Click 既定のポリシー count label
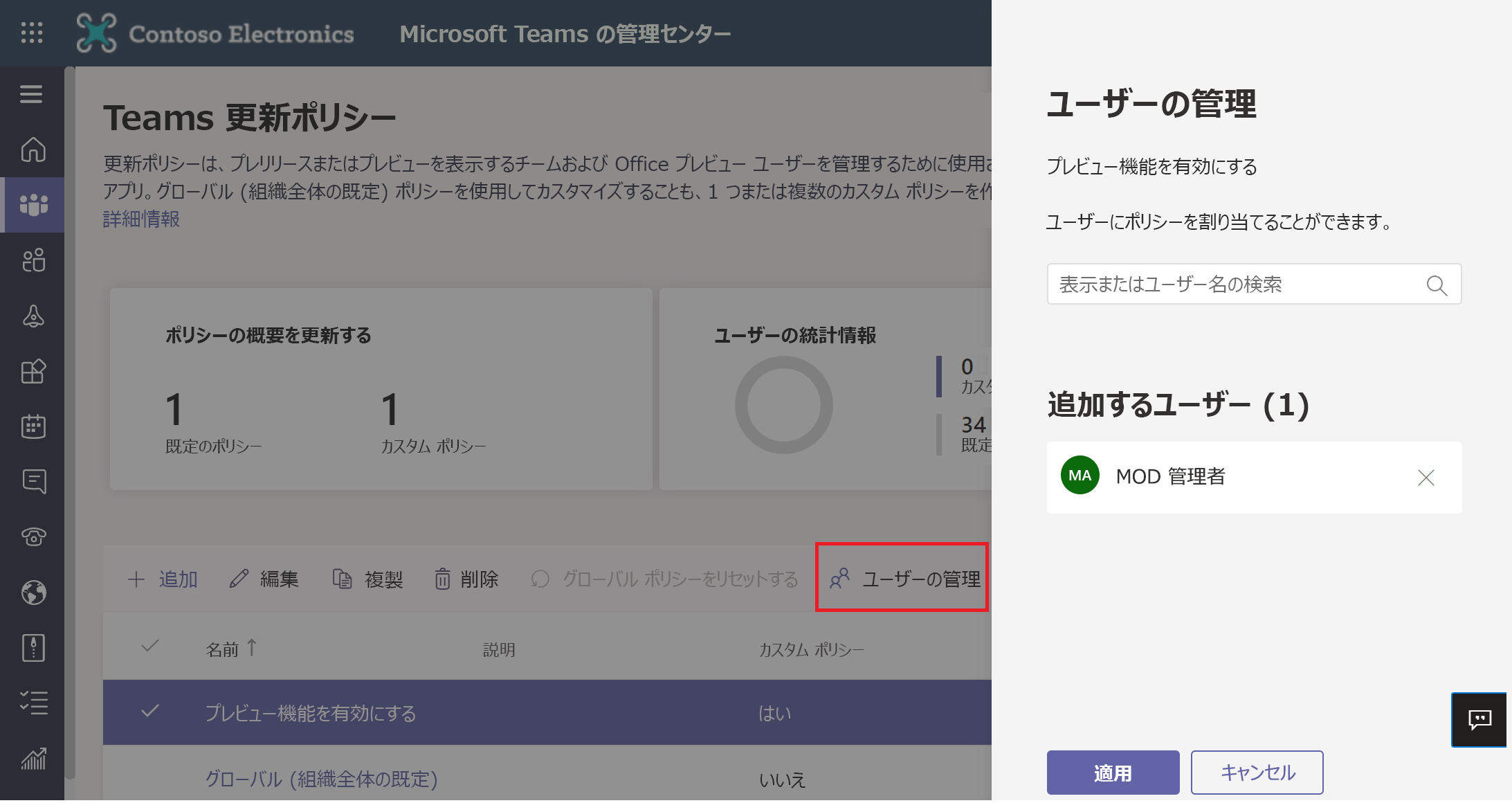 (x=213, y=446)
